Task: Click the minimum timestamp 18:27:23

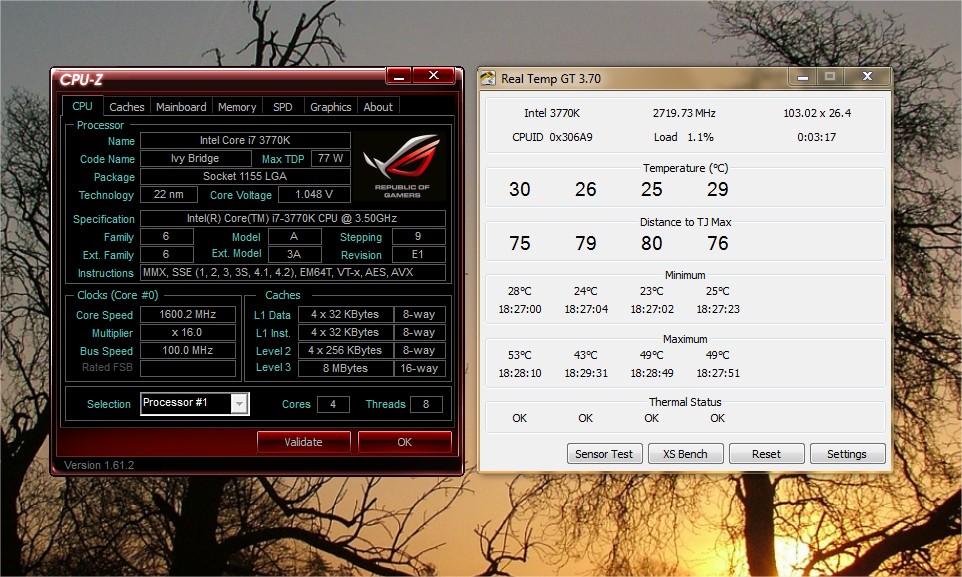Action: [x=718, y=309]
